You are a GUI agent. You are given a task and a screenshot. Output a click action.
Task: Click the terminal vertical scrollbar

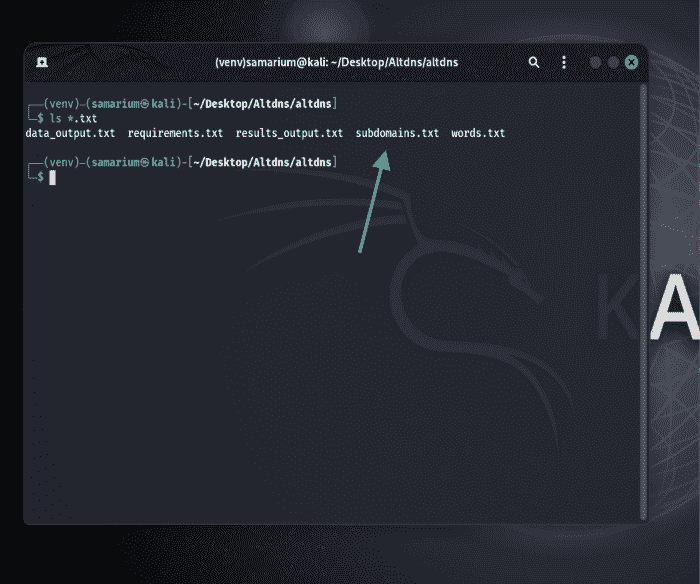(643, 302)
